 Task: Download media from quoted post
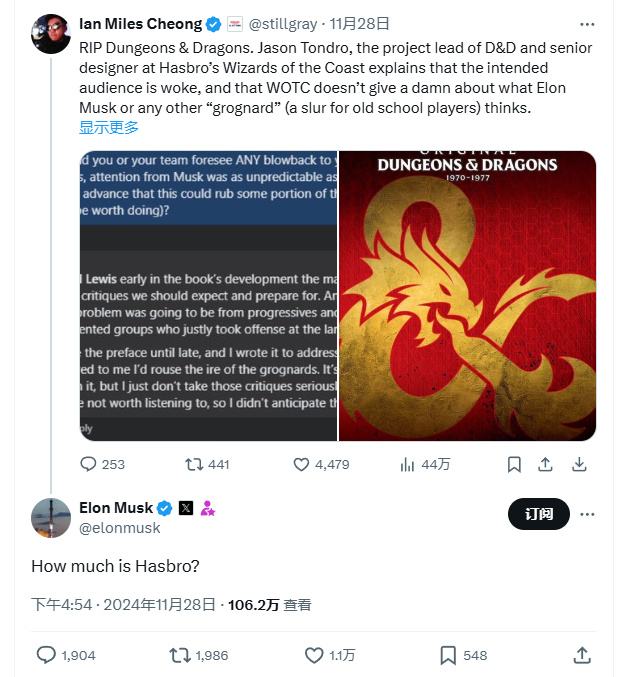pos(579,464)
